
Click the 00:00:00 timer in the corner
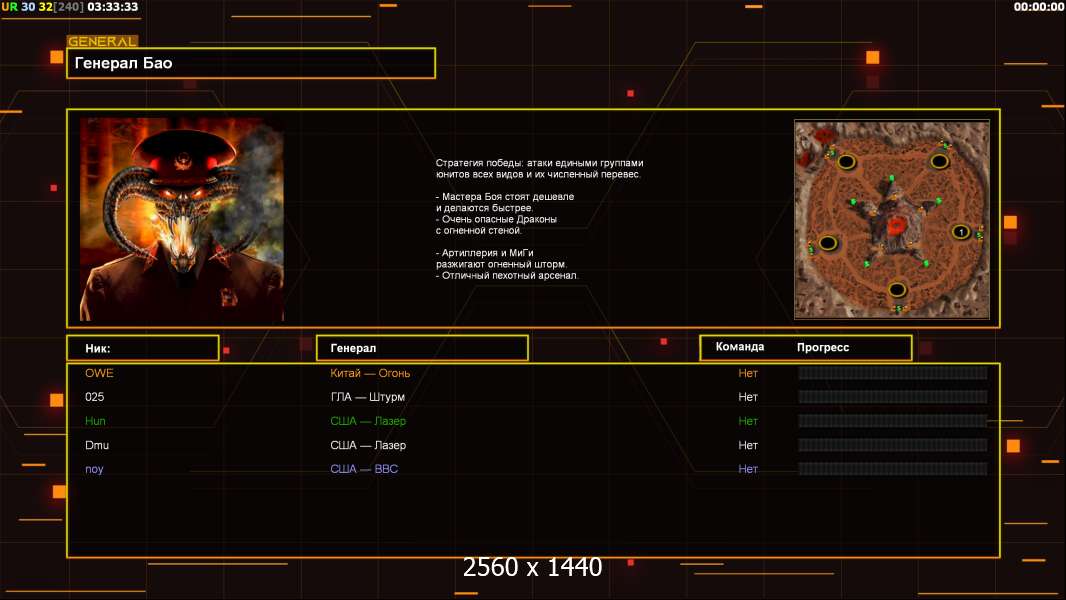1038,7
